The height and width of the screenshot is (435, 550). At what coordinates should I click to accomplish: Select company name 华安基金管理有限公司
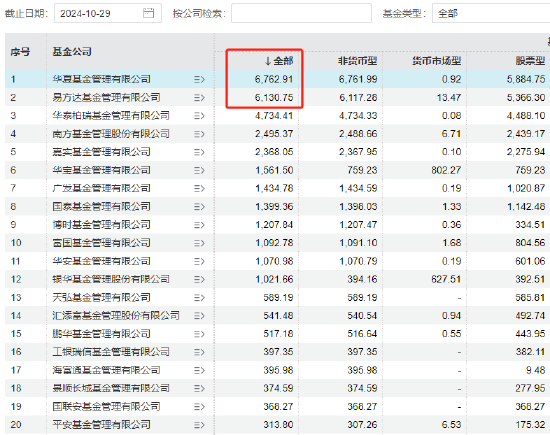[x=101, y=261]
